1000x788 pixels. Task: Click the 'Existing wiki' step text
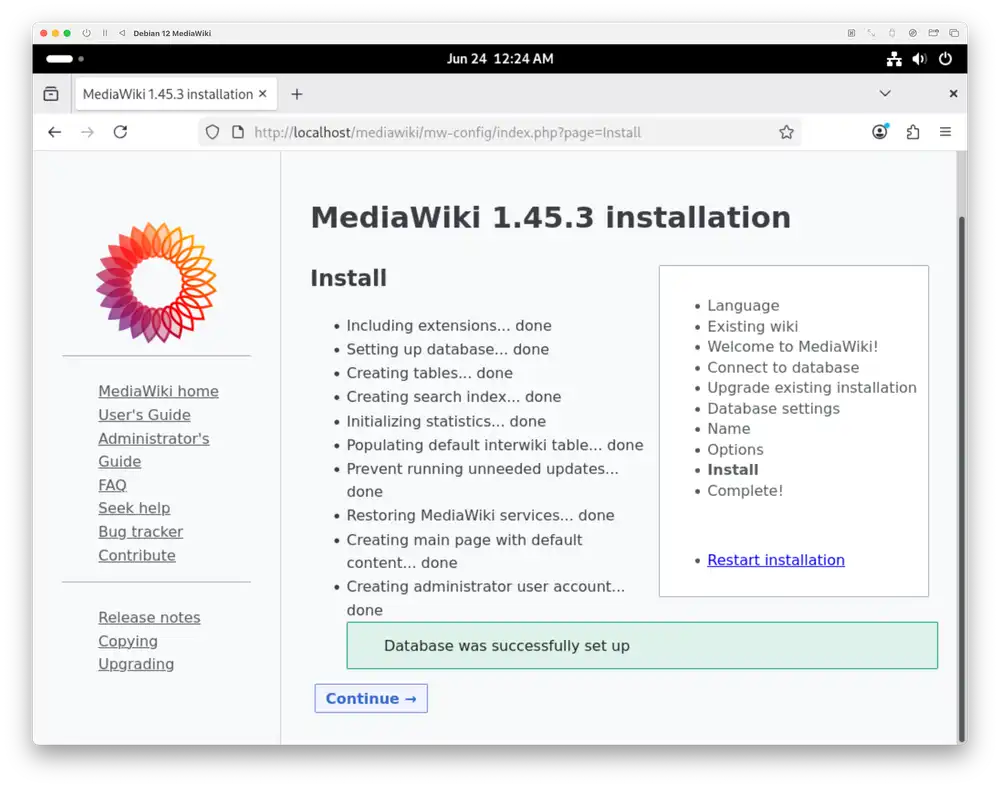(x=752, y=326)
